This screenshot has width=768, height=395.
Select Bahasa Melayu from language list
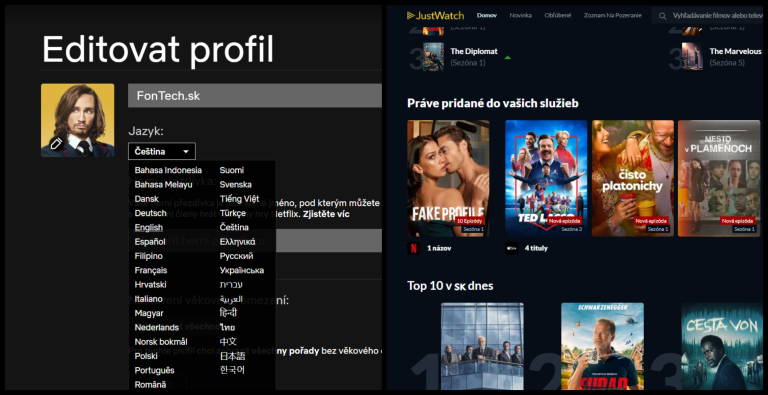click(164, 185)
